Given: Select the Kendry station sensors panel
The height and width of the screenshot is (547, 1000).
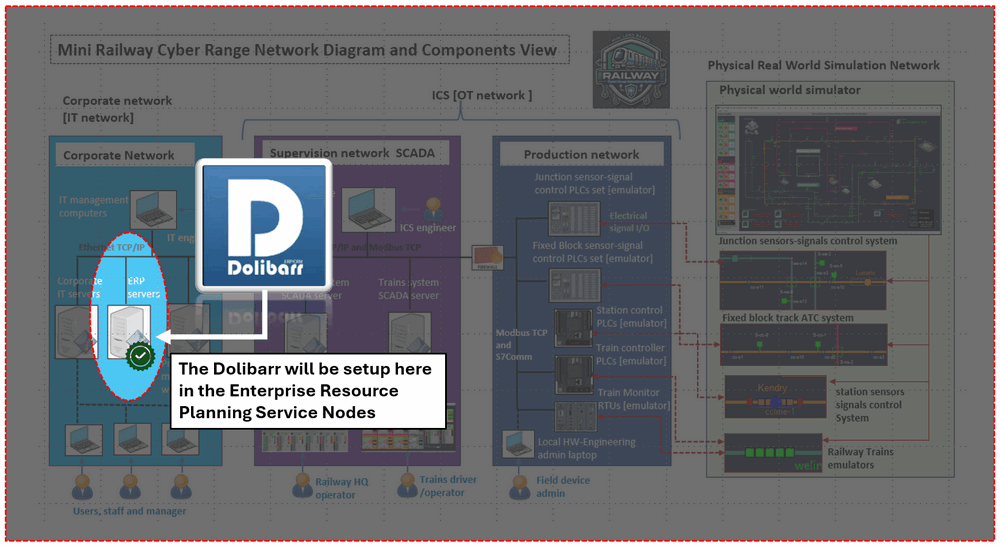Looking at the screenshot, I should [x=775, y=397].
